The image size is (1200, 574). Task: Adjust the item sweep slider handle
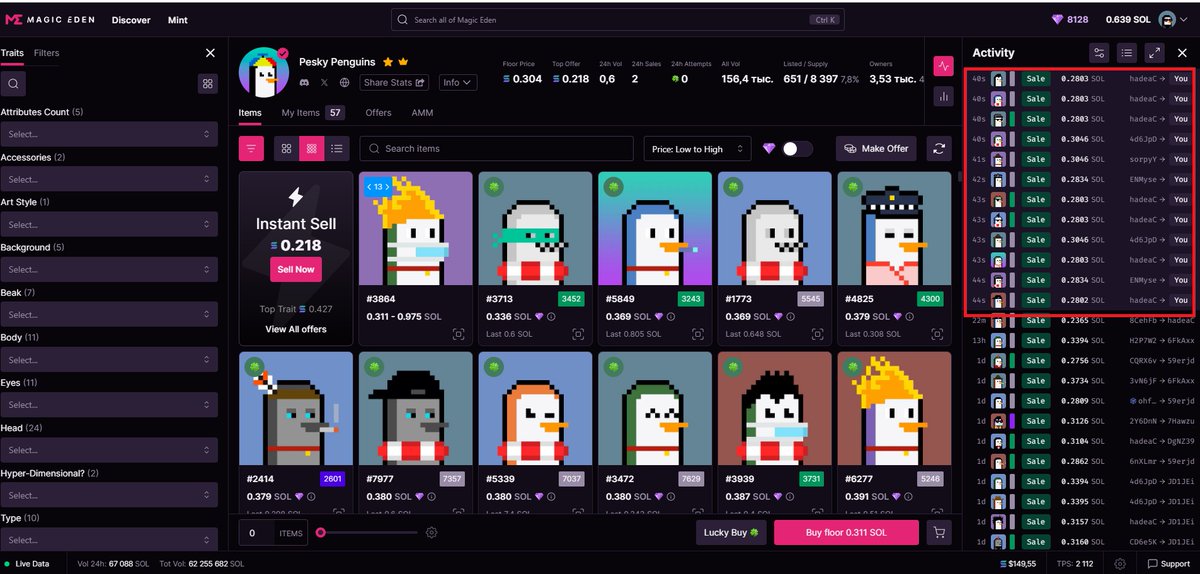pos(320,533)
